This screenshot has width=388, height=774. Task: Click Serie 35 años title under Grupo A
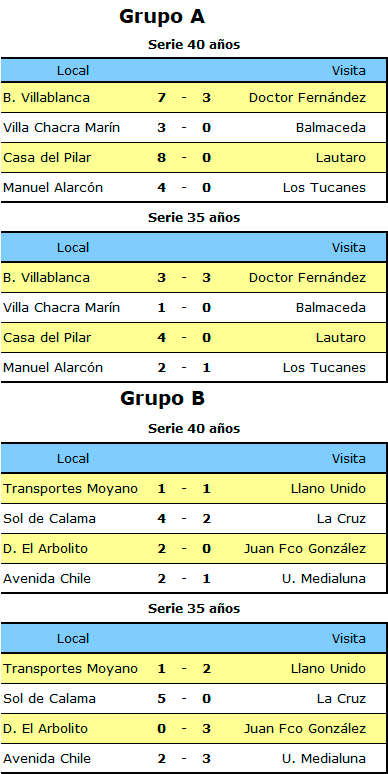coord(194,218)
